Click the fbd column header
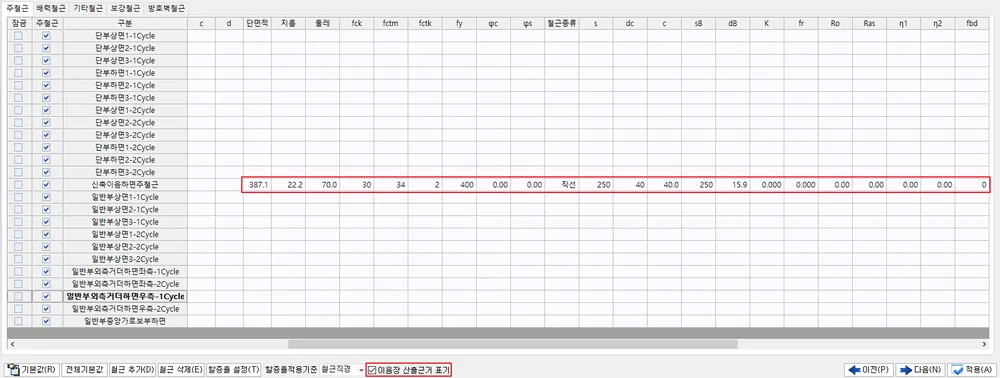Image resolution: width=1000 pixels, height=378 pixels. [x=972, y=24]
